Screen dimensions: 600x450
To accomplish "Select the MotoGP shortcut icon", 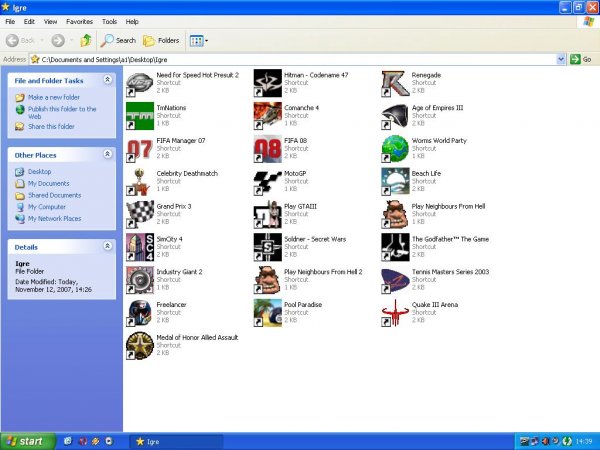I will point(267,182).
